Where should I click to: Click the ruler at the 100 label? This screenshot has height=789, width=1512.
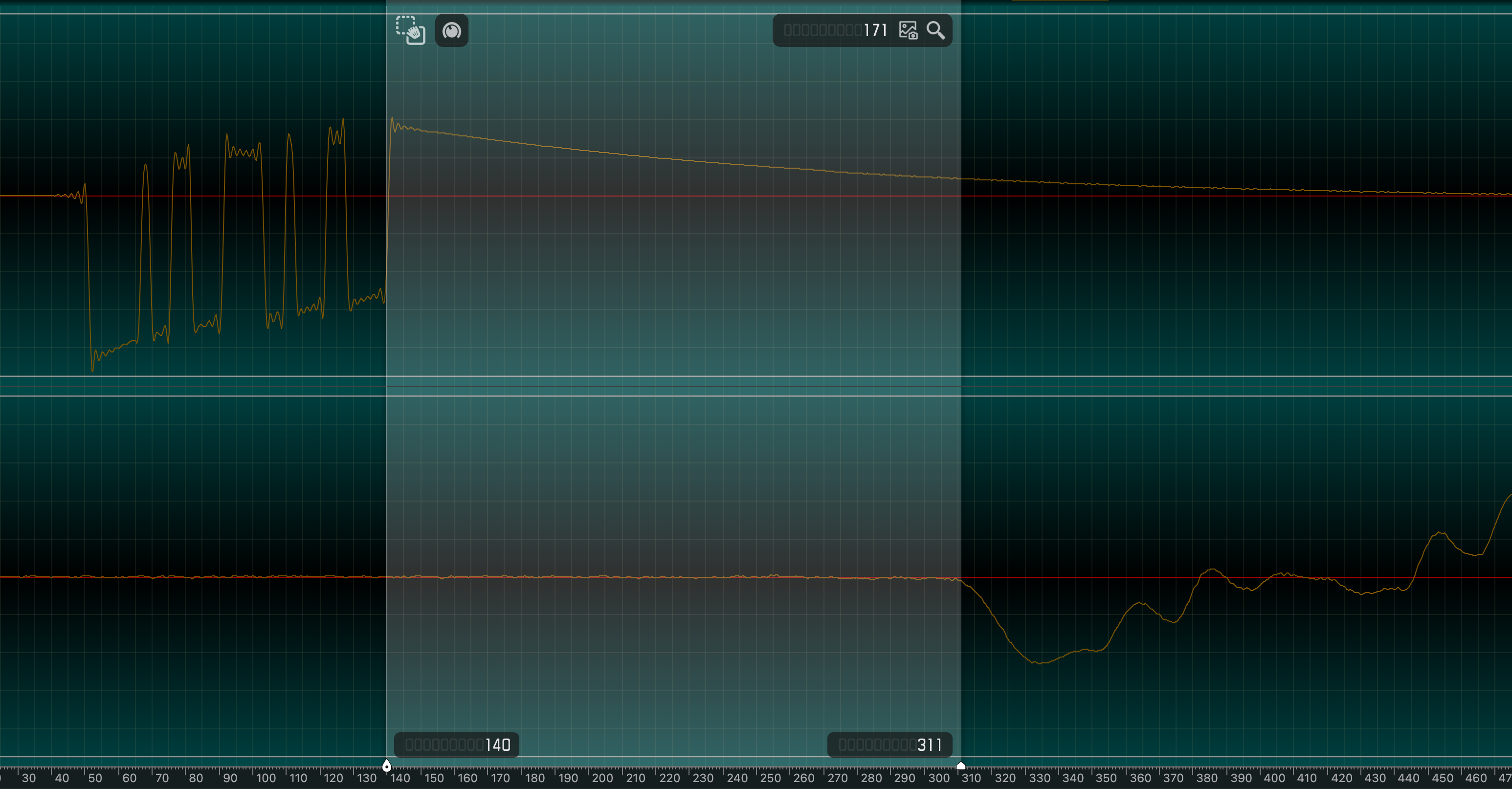pos(266,778)
